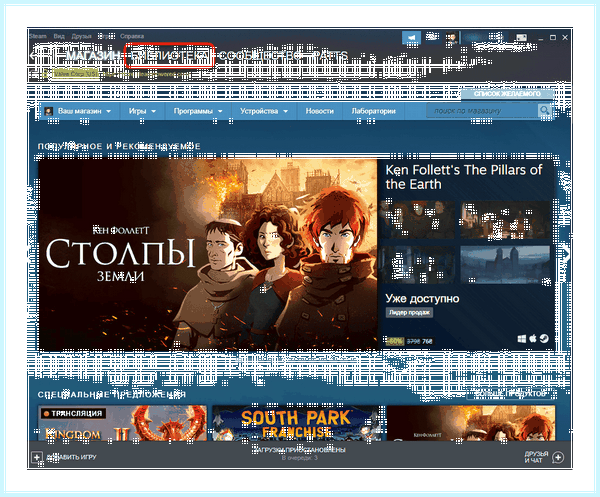Click the store search input field

pyautogui.click(x=482, y=111)
